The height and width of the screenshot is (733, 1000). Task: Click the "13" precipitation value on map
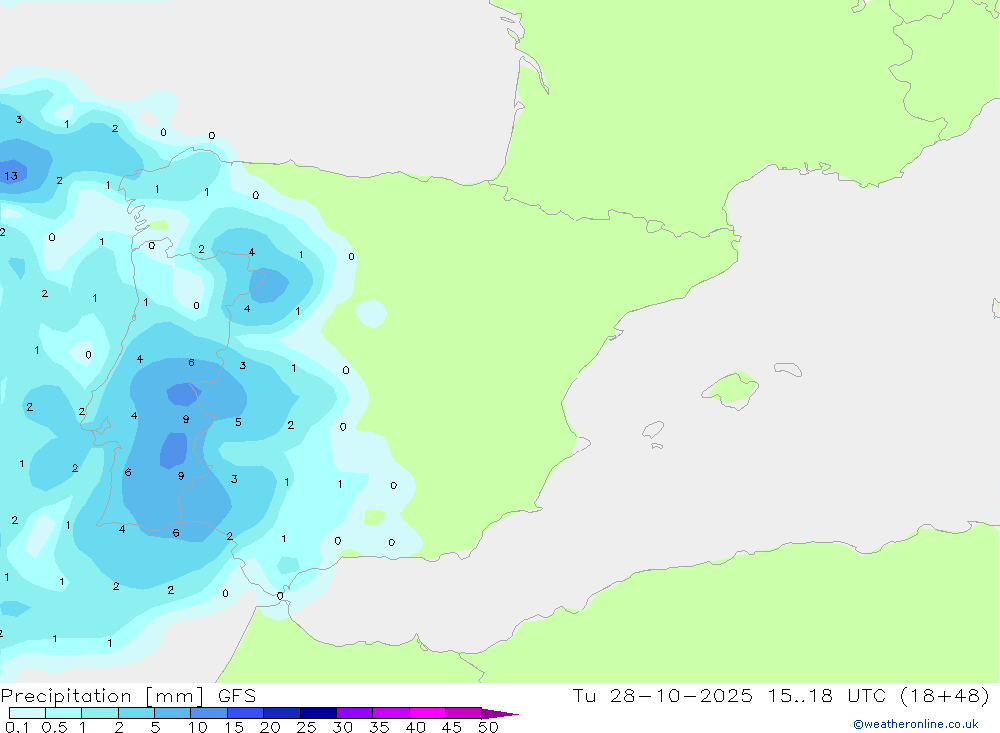click(11, 176)
